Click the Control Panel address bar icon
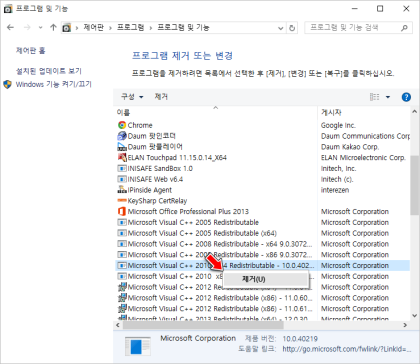Image resolution: width=420 pixels, height=364 pixels. point(67,28)
